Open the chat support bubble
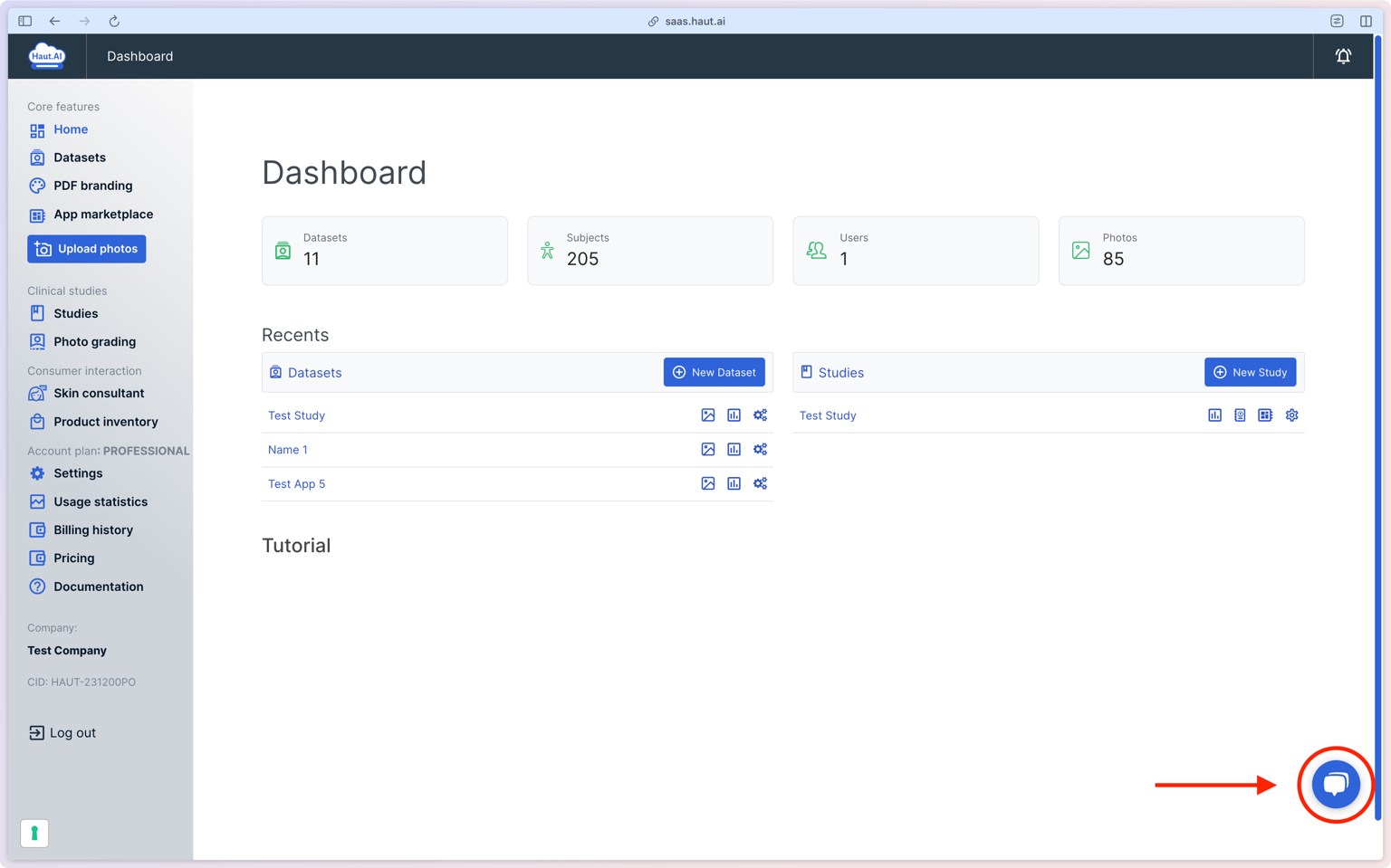 click(1336, 784)
